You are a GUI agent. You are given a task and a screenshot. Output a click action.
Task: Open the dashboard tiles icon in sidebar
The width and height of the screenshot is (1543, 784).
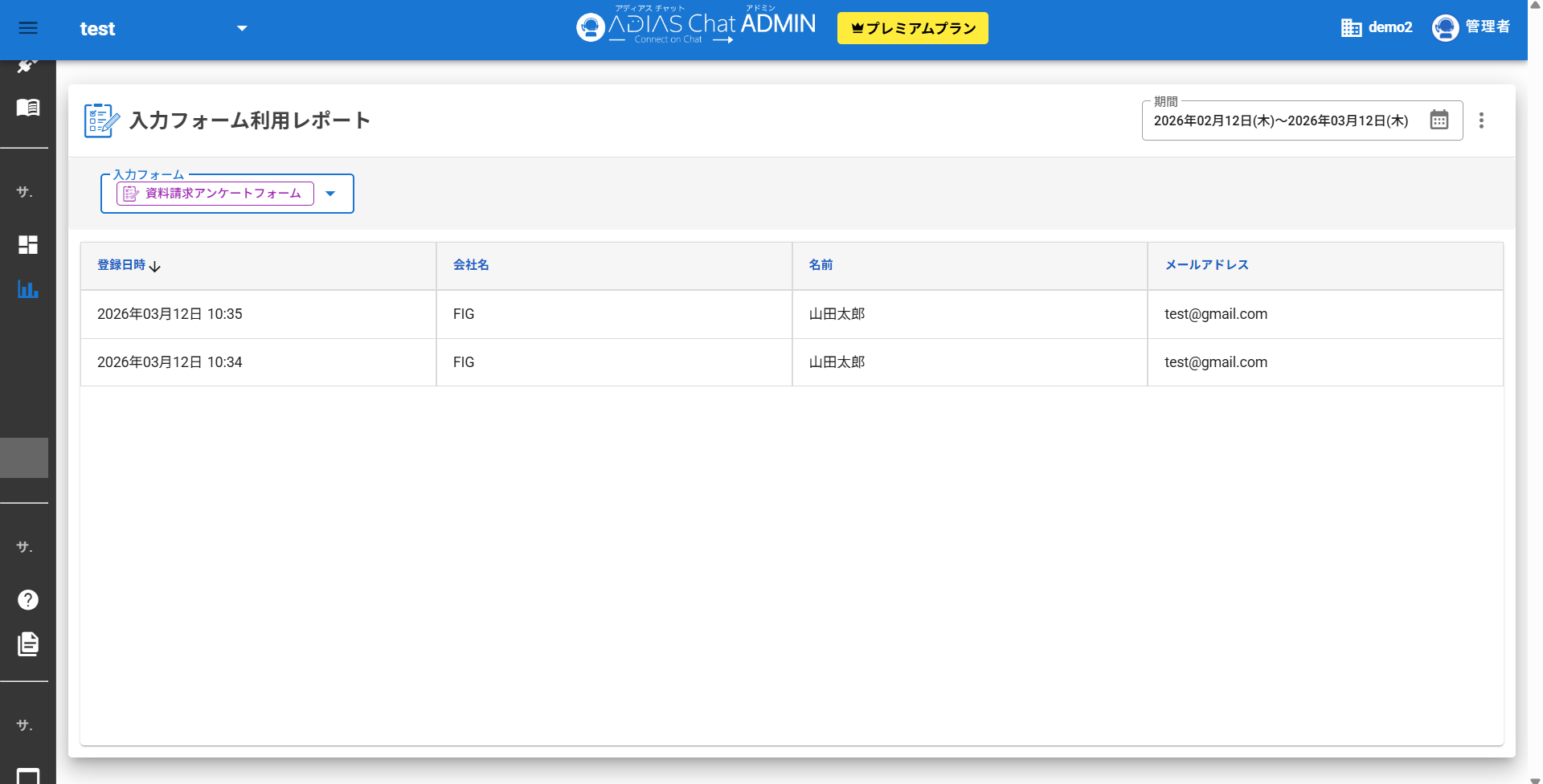pyautogui.click(x=28, y=245)
